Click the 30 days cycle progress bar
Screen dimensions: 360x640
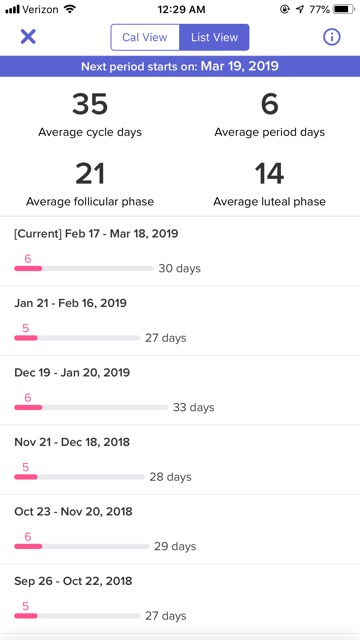pyautogui.click(x=84, y=268)
